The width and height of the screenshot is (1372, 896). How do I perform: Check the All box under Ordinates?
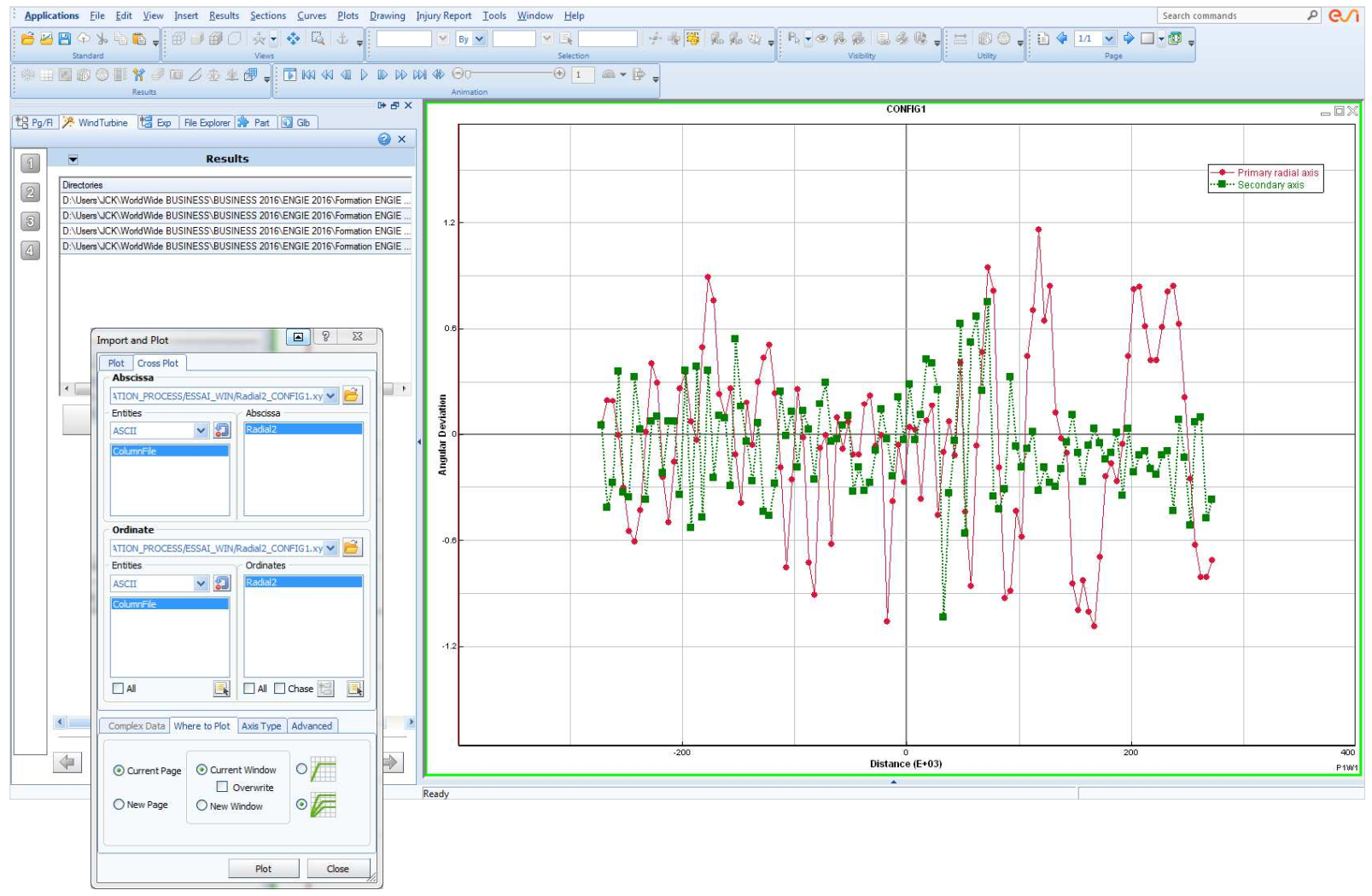click(249, 689)
